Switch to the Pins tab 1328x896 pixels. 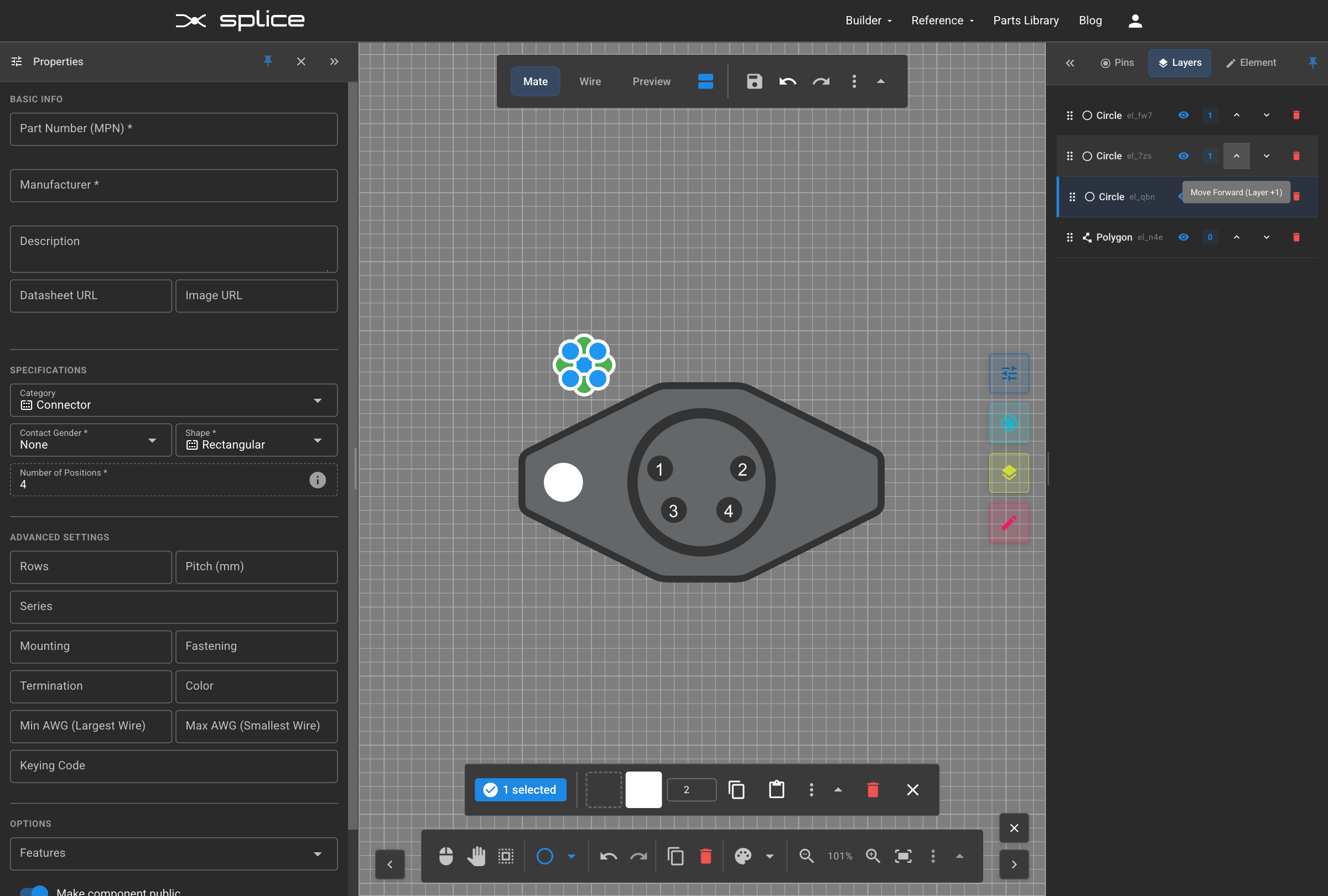pyautogui.click(x=1117, y=63)
